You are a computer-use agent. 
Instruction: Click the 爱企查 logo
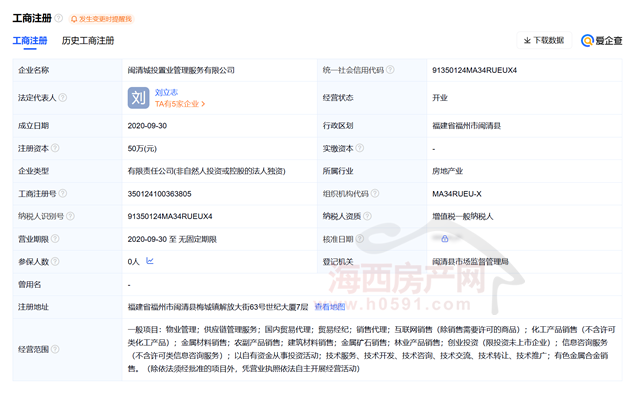point(602,40)
